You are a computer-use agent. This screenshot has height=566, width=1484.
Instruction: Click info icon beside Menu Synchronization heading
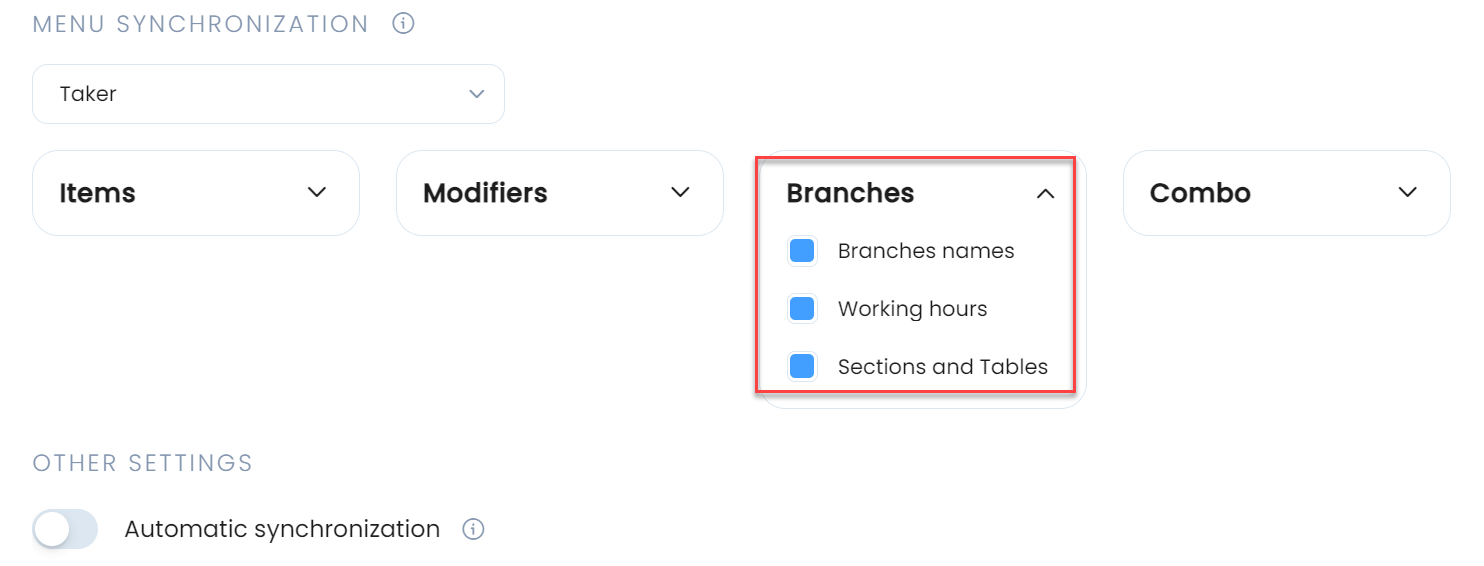click(x=403, y=23)
